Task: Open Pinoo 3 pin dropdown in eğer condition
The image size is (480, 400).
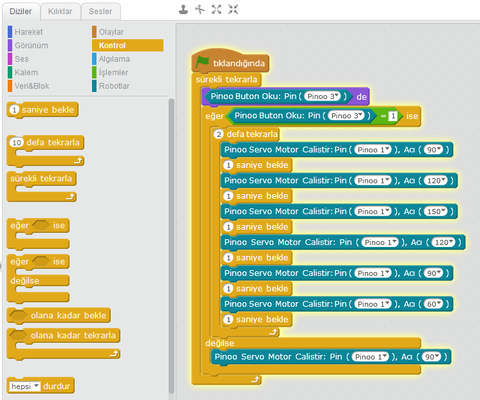Action: [x=346, y=116]
